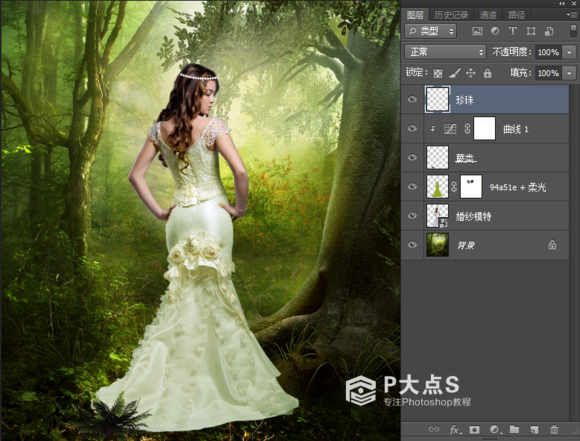Switch to the 通道 tab
The height and width of the screenshot is (441, 580).
click(488, 15)
